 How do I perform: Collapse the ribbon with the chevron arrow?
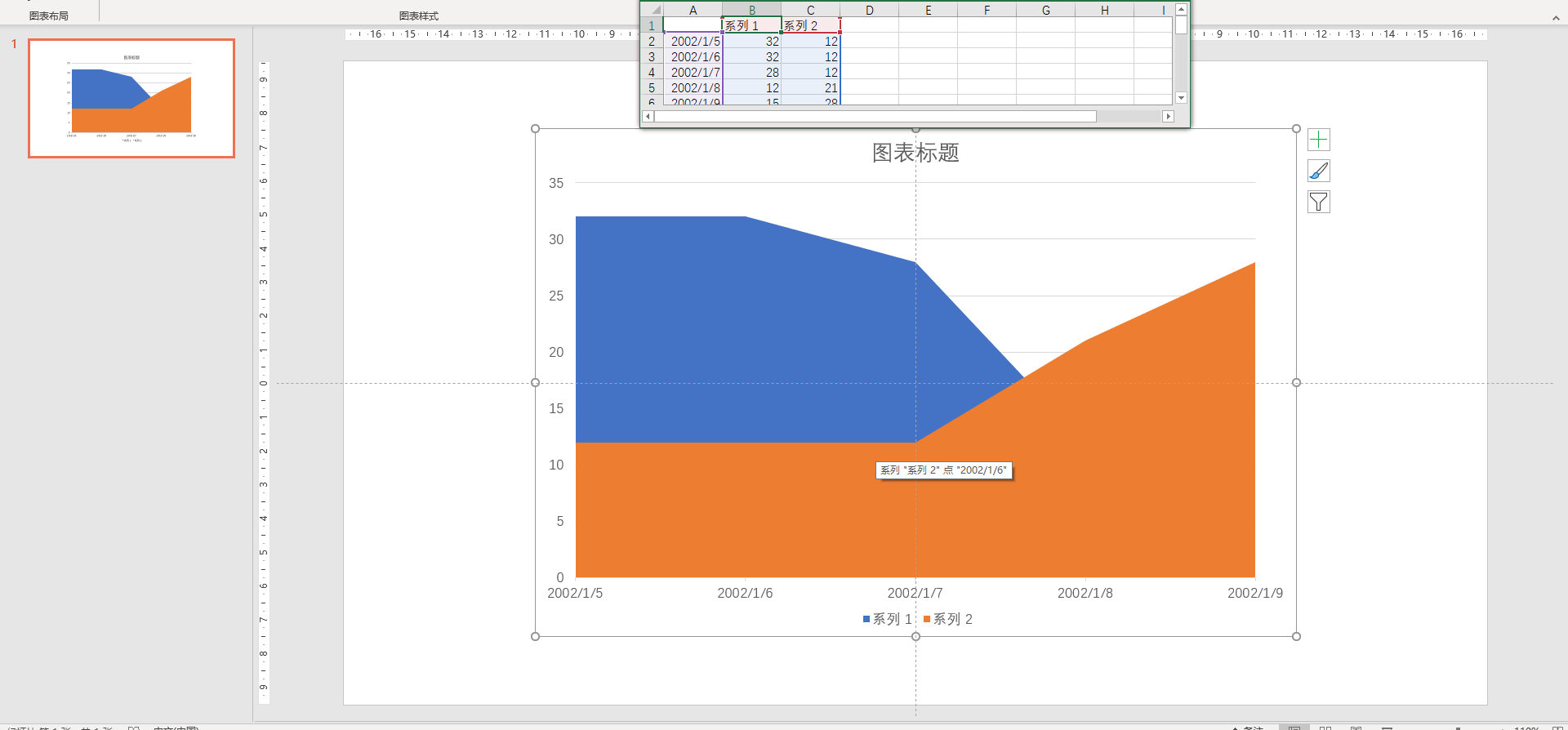[1556, 17]
